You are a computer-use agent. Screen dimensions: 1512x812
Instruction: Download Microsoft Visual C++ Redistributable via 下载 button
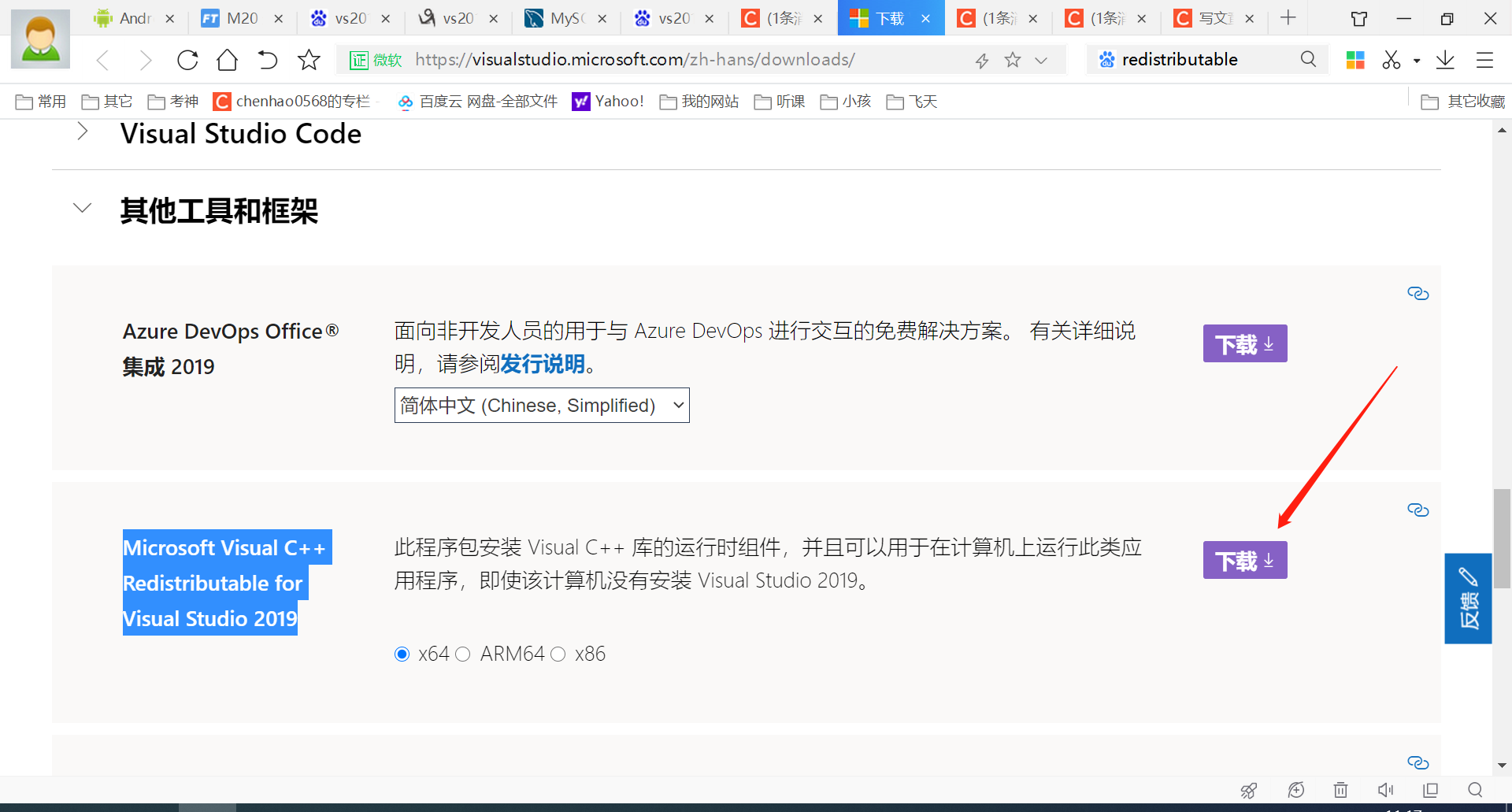click(x=1244, y=560)
